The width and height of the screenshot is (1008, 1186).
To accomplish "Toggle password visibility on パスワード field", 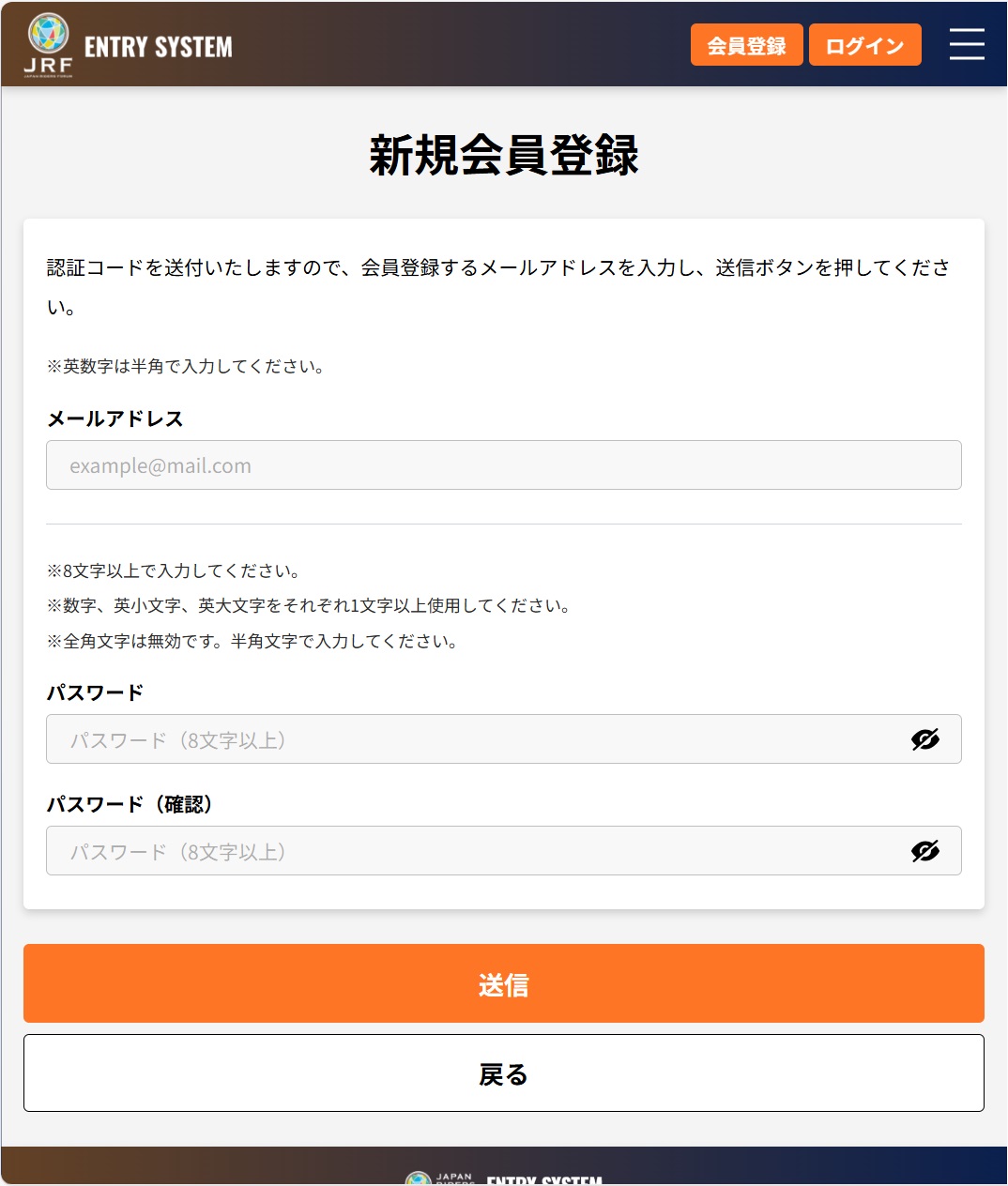I will pyautogui.click(x=925, y=739).
